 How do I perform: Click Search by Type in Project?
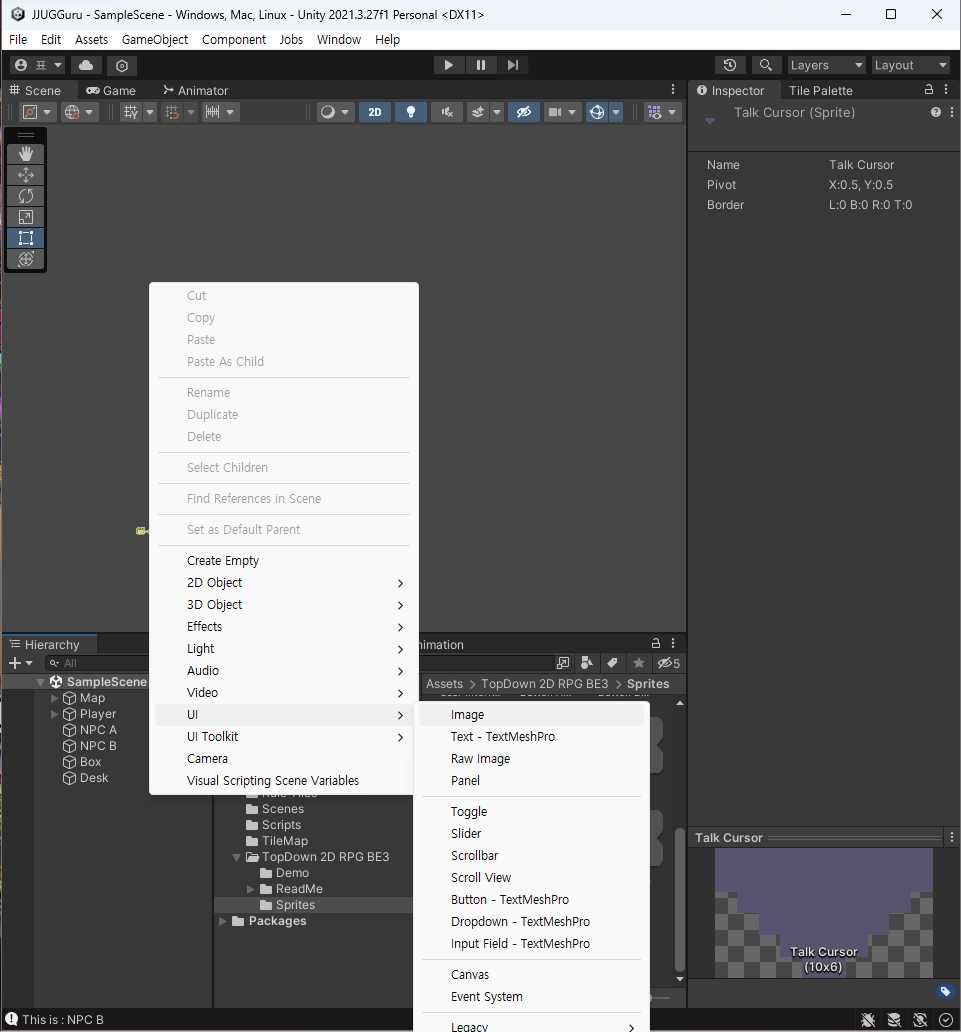pos(586,663)
